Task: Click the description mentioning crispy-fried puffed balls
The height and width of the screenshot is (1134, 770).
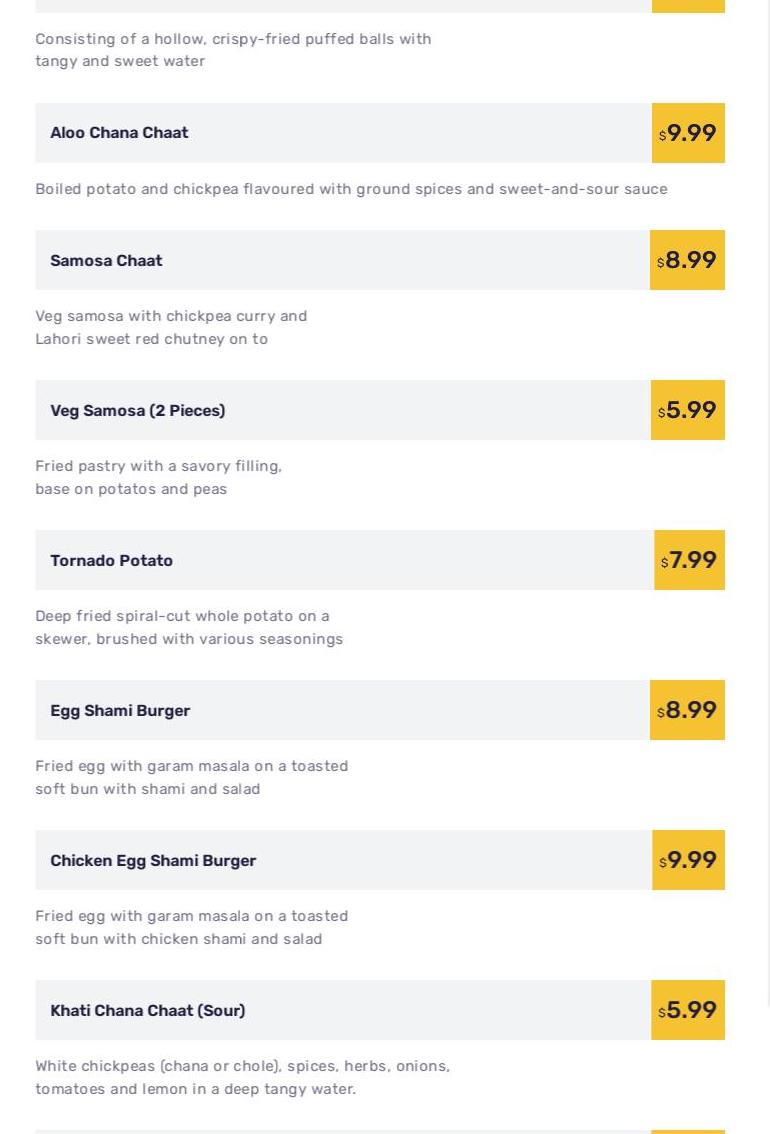Action: click(233, 50)
